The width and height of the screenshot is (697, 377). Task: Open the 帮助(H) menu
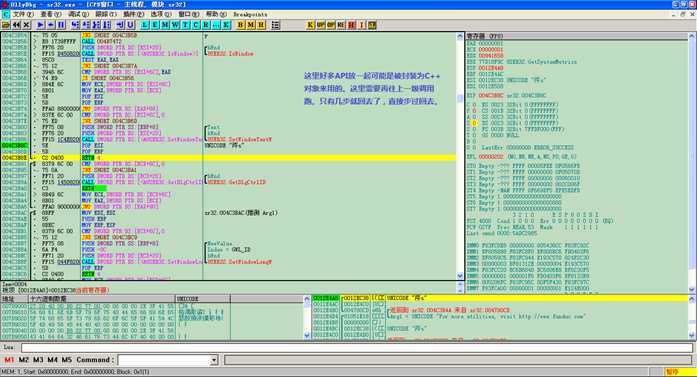(216, 14)
